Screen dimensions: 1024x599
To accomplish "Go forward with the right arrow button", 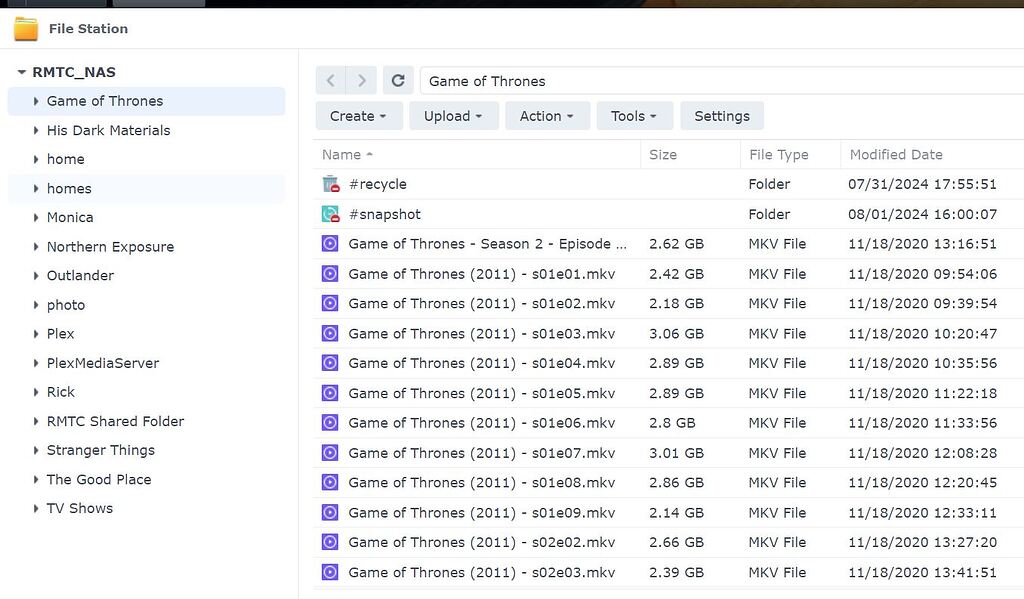I will click(361, 81).
